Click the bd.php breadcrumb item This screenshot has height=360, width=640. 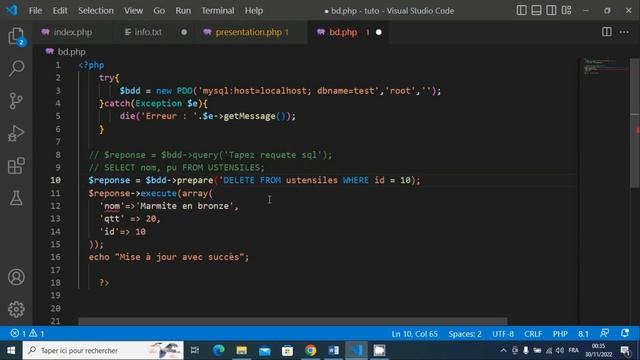tap(71, 51)
